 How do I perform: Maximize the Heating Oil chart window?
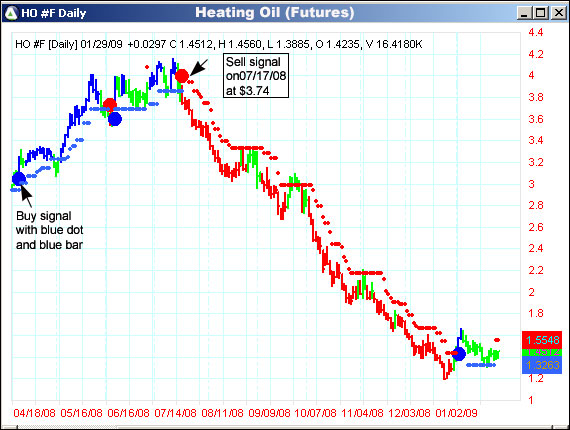click(541, 13)
